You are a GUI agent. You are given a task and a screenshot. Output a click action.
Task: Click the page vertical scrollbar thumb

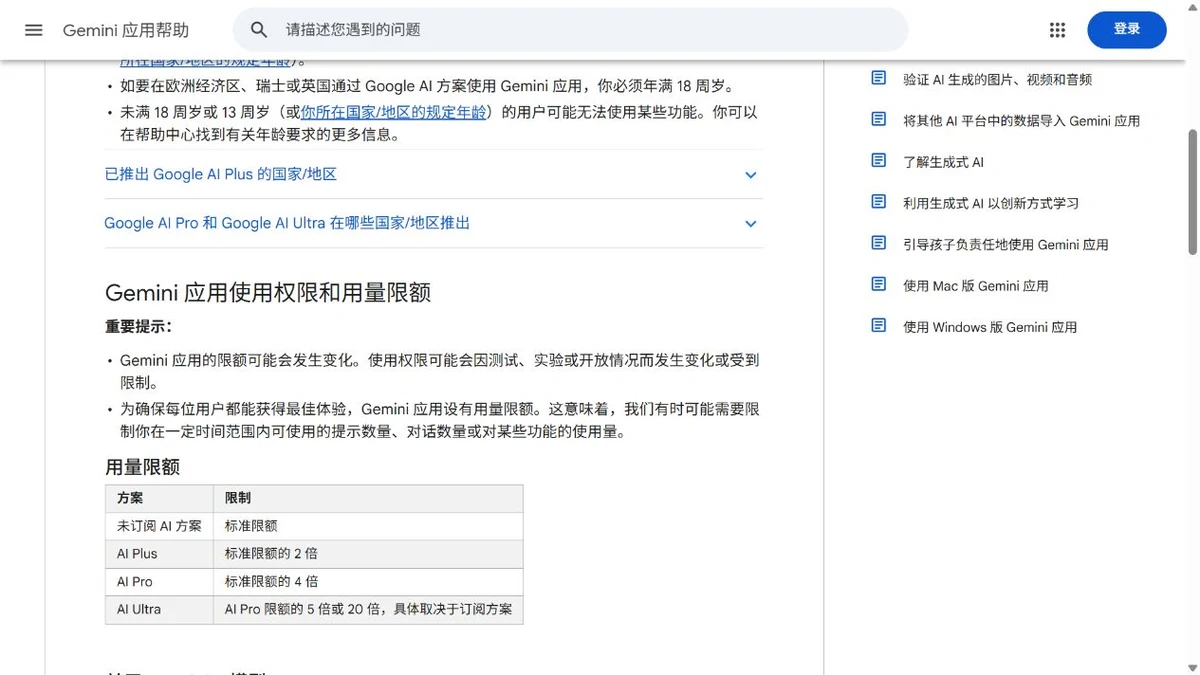(1192, 190)
